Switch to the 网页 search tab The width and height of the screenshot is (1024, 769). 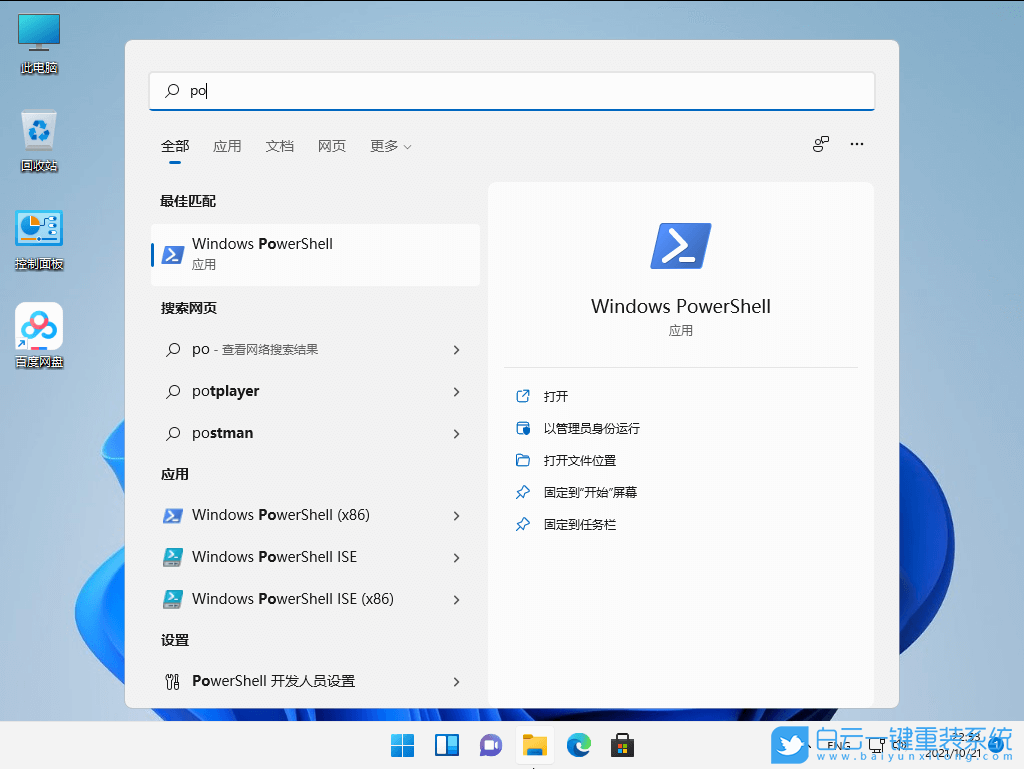click(x=332, y=145)
